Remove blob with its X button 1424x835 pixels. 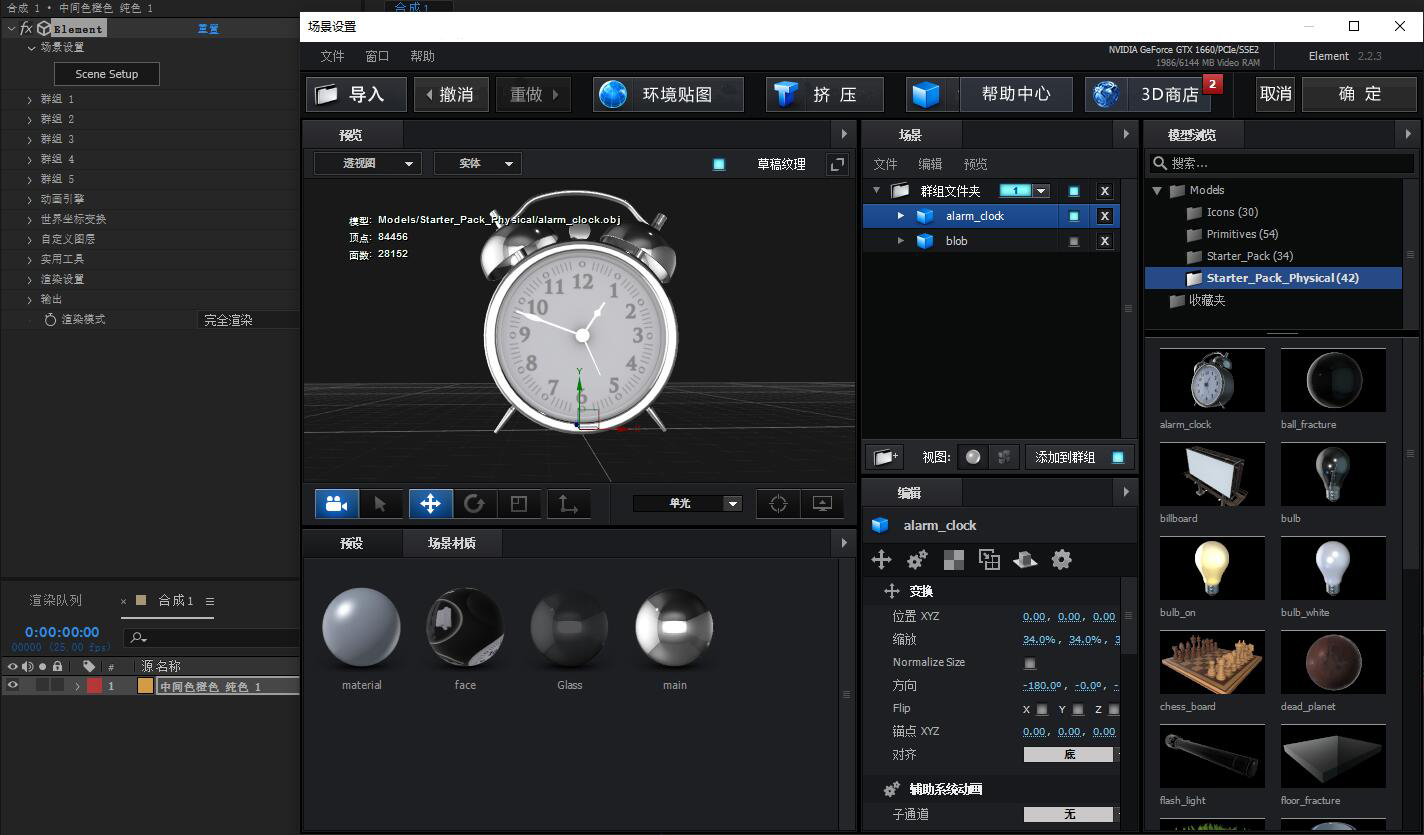point(1104,241)
